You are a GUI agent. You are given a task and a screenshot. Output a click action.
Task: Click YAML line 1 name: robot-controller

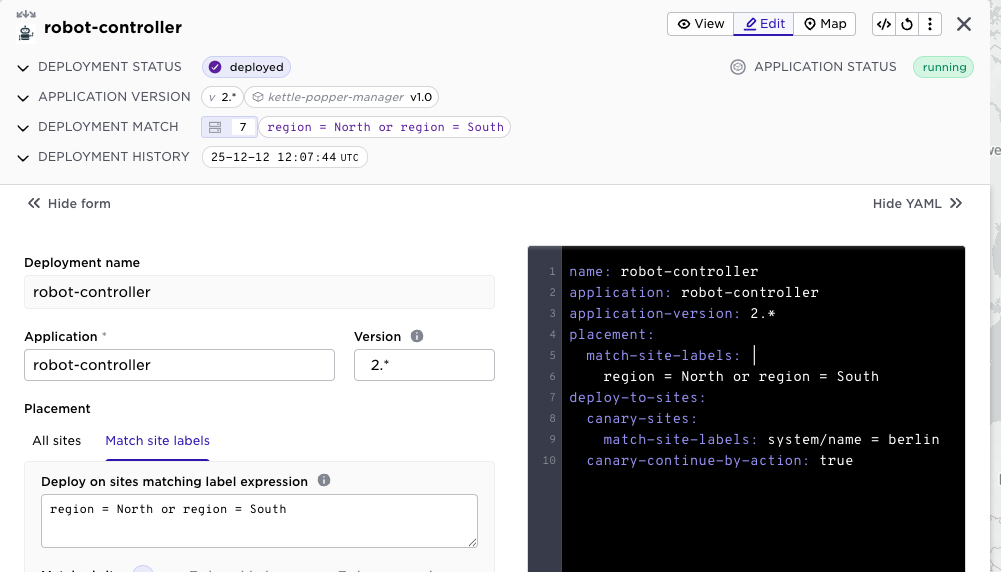664,271
